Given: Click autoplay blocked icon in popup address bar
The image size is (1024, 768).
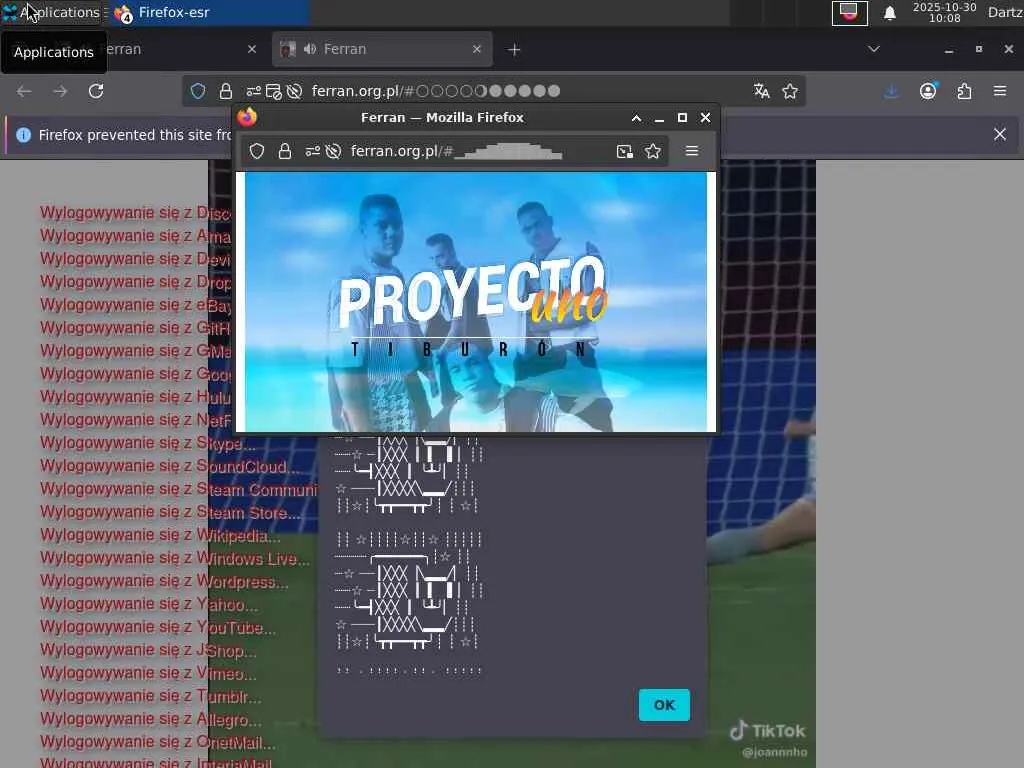Looking at the screenshot, I should [x=333, y=152].
